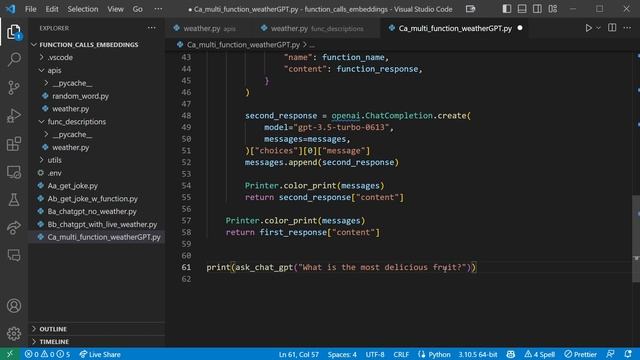The height and width of the screenshot is (360, 640).
Task: Expand the .vscode folder
Action: pyautogui.click(x=60, y=58)
